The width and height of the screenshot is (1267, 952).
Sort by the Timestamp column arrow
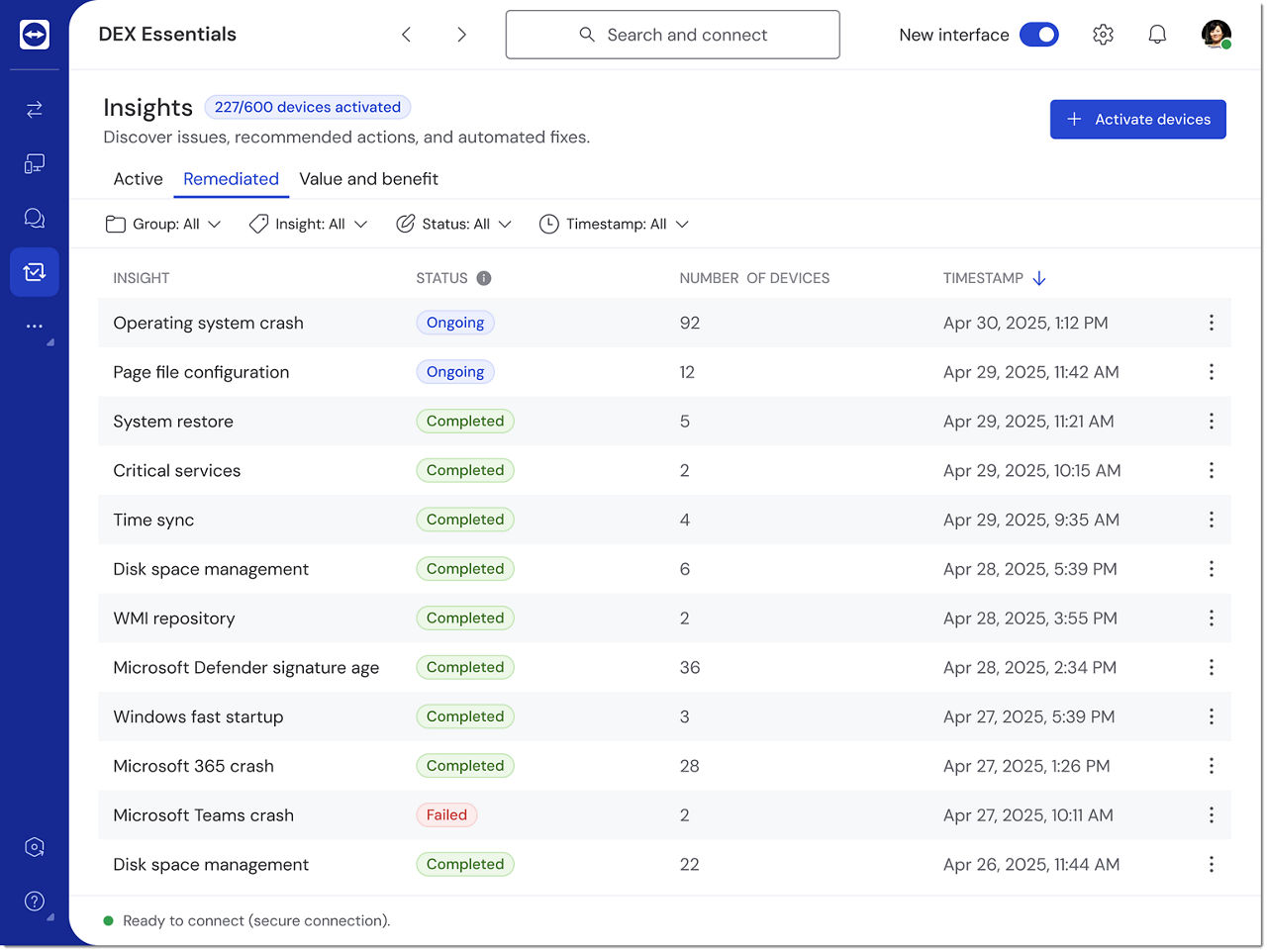point(1039,278)
